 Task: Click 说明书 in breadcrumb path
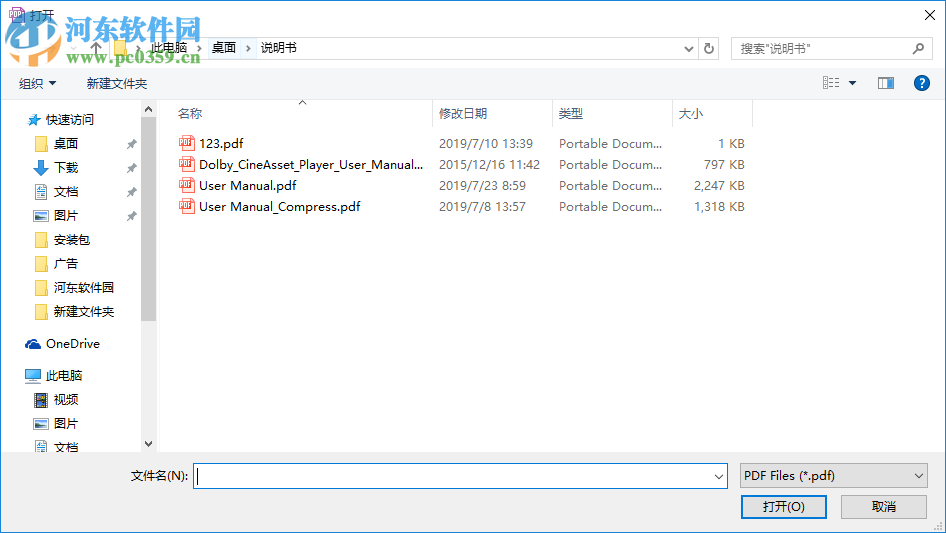coord(279,48)
